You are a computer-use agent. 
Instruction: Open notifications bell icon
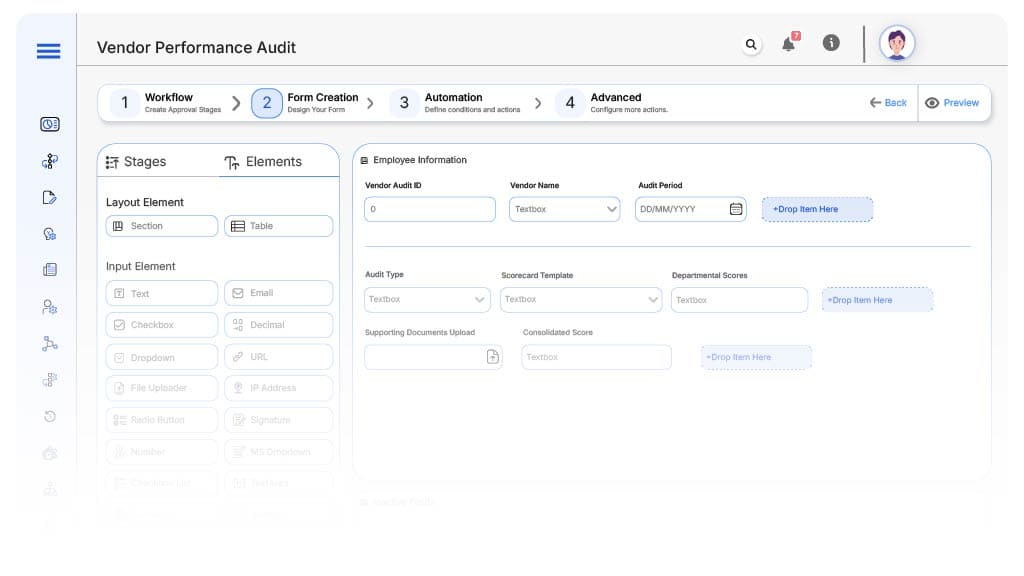point(789,44)
